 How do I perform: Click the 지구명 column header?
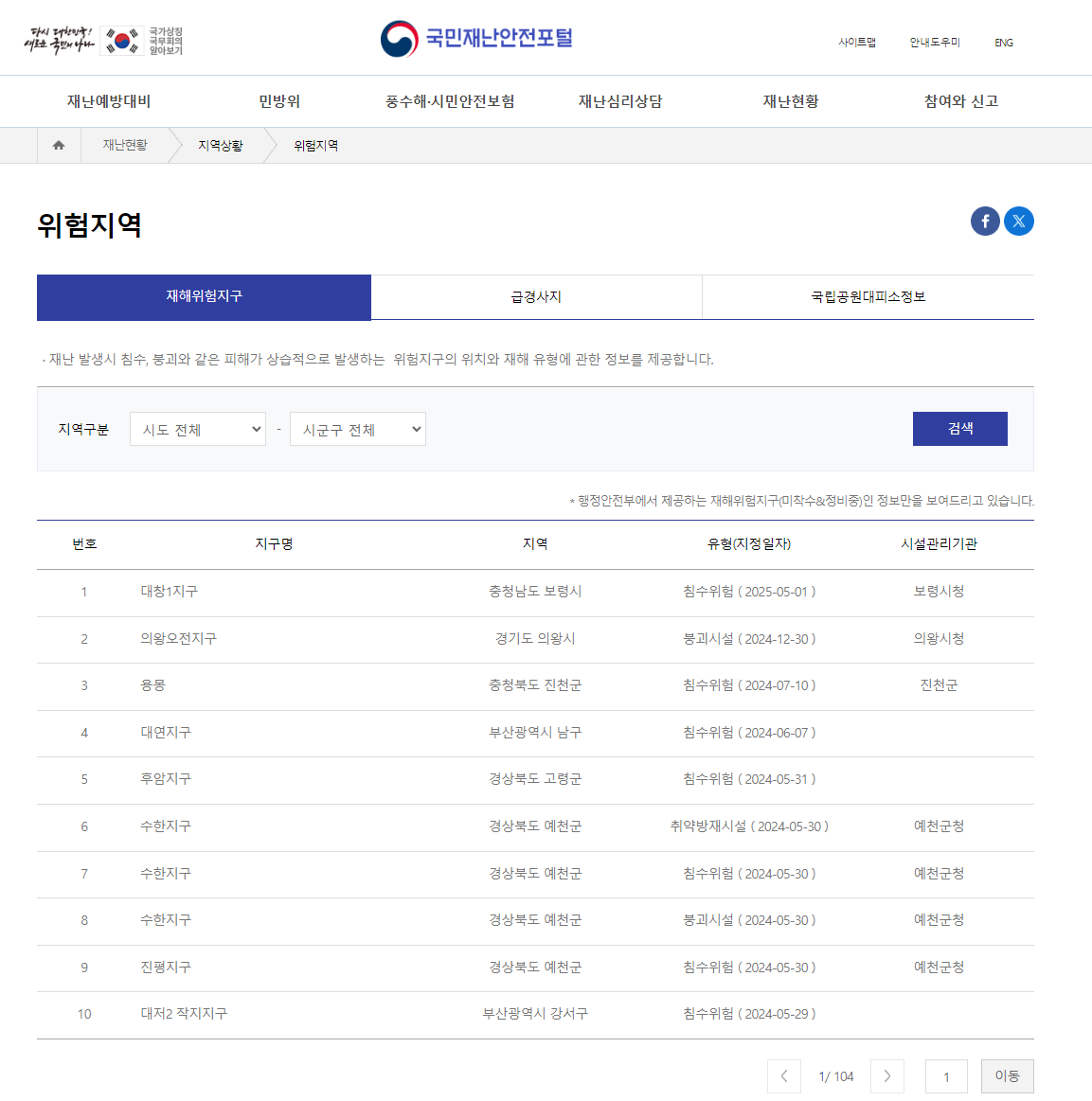274,544
